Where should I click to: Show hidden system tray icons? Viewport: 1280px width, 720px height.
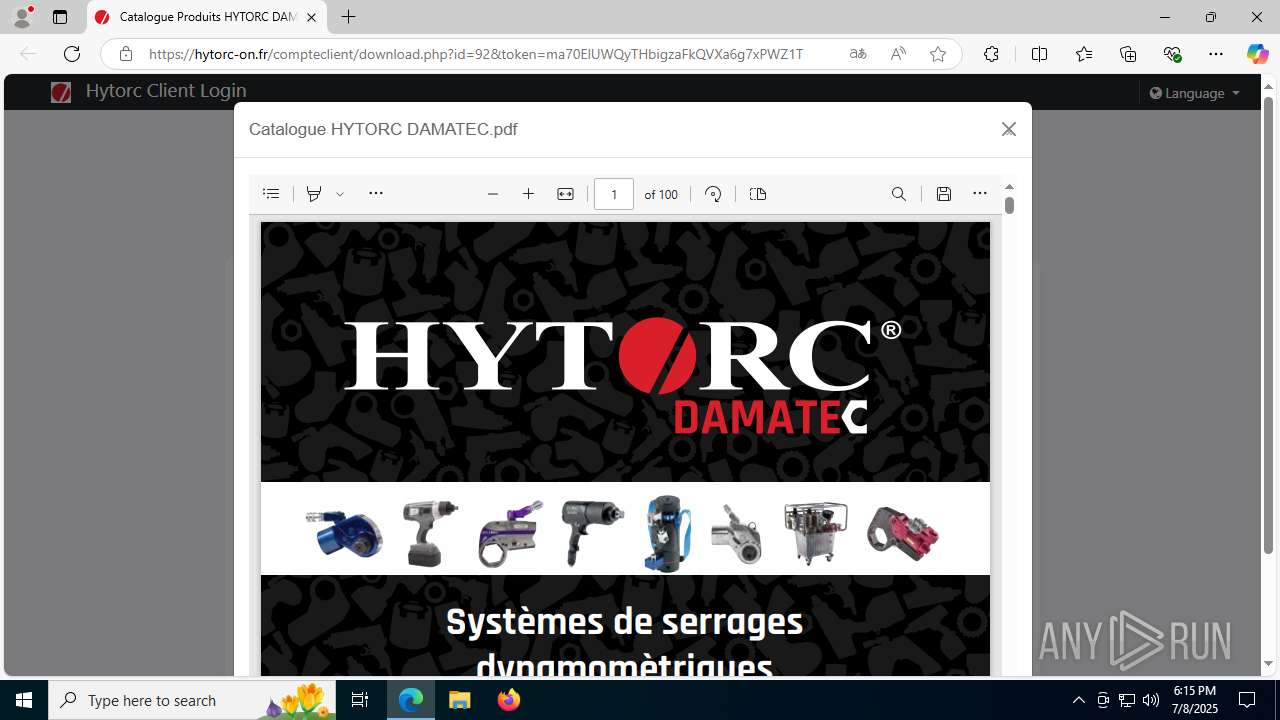click(1078, 700)
